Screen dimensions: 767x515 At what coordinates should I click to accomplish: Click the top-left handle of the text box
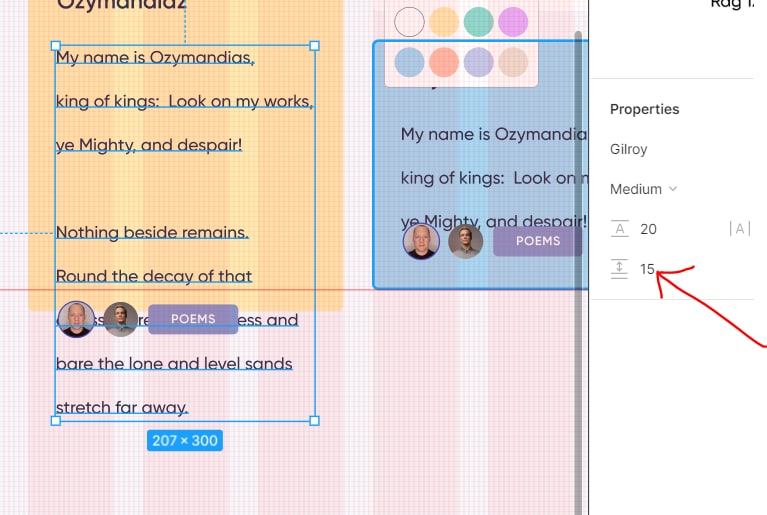pyautogui.click(x=55, y=46)
